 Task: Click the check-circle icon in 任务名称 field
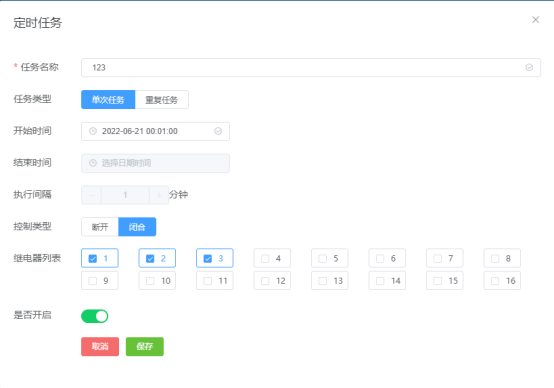529,67
